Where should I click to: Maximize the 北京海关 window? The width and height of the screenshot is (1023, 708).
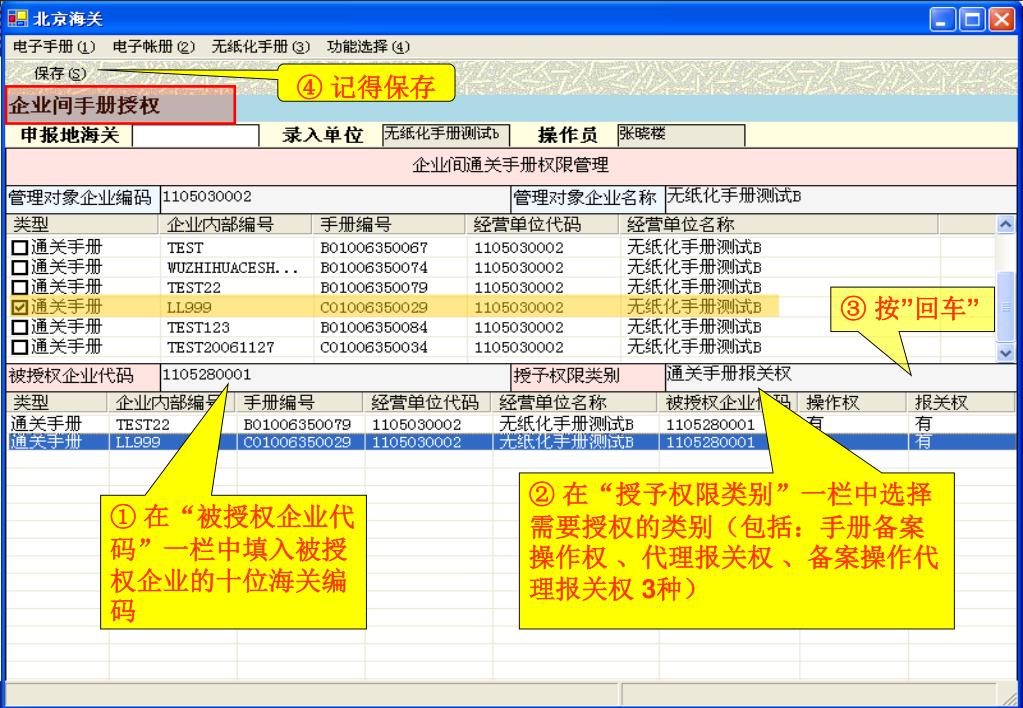pos(971,20)
